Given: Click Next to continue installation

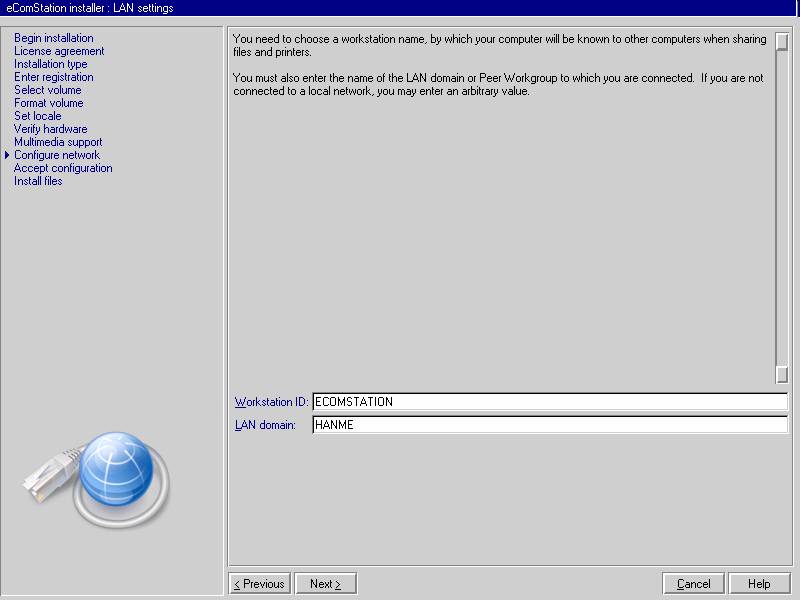Looking at the screenshot, I should (326, 584).
